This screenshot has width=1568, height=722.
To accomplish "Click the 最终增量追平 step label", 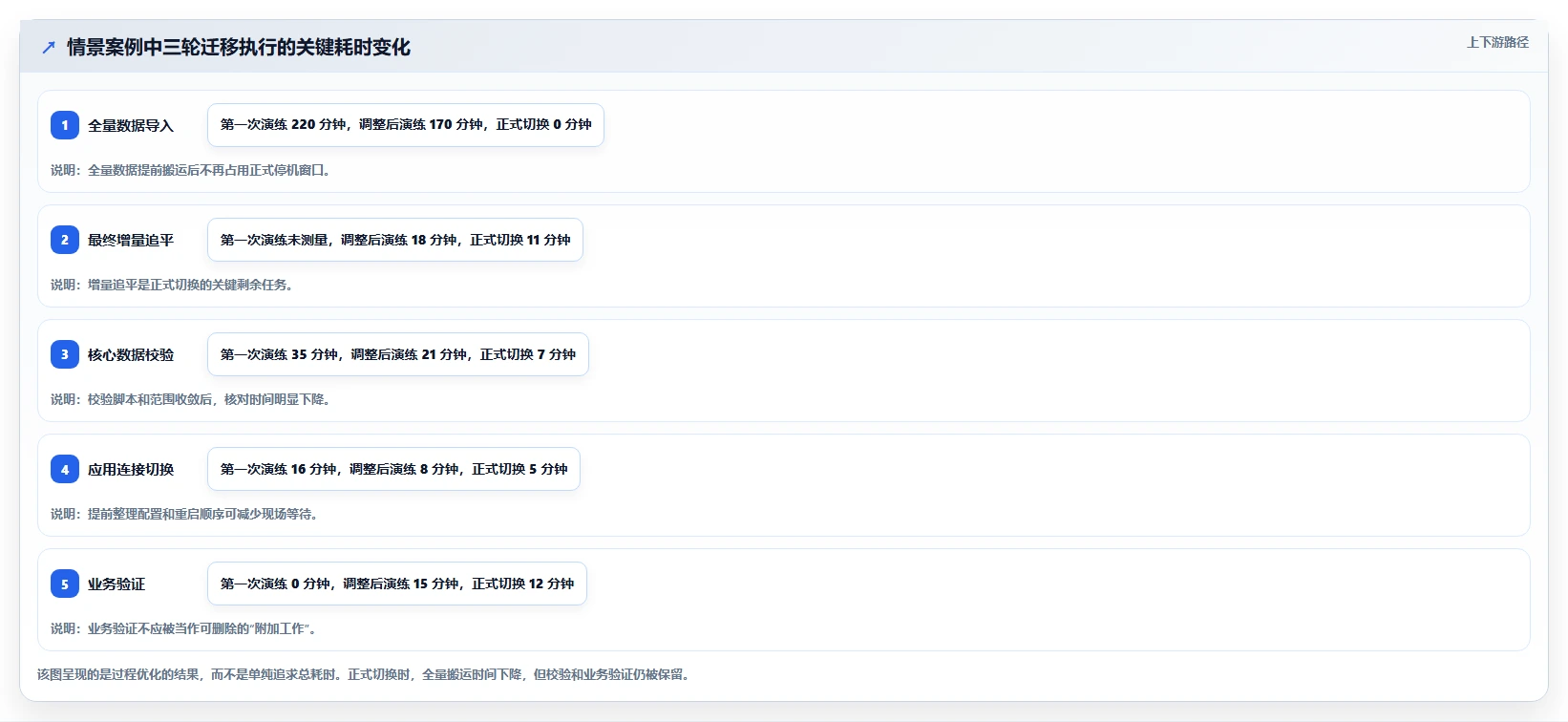I will click(131, 240).
